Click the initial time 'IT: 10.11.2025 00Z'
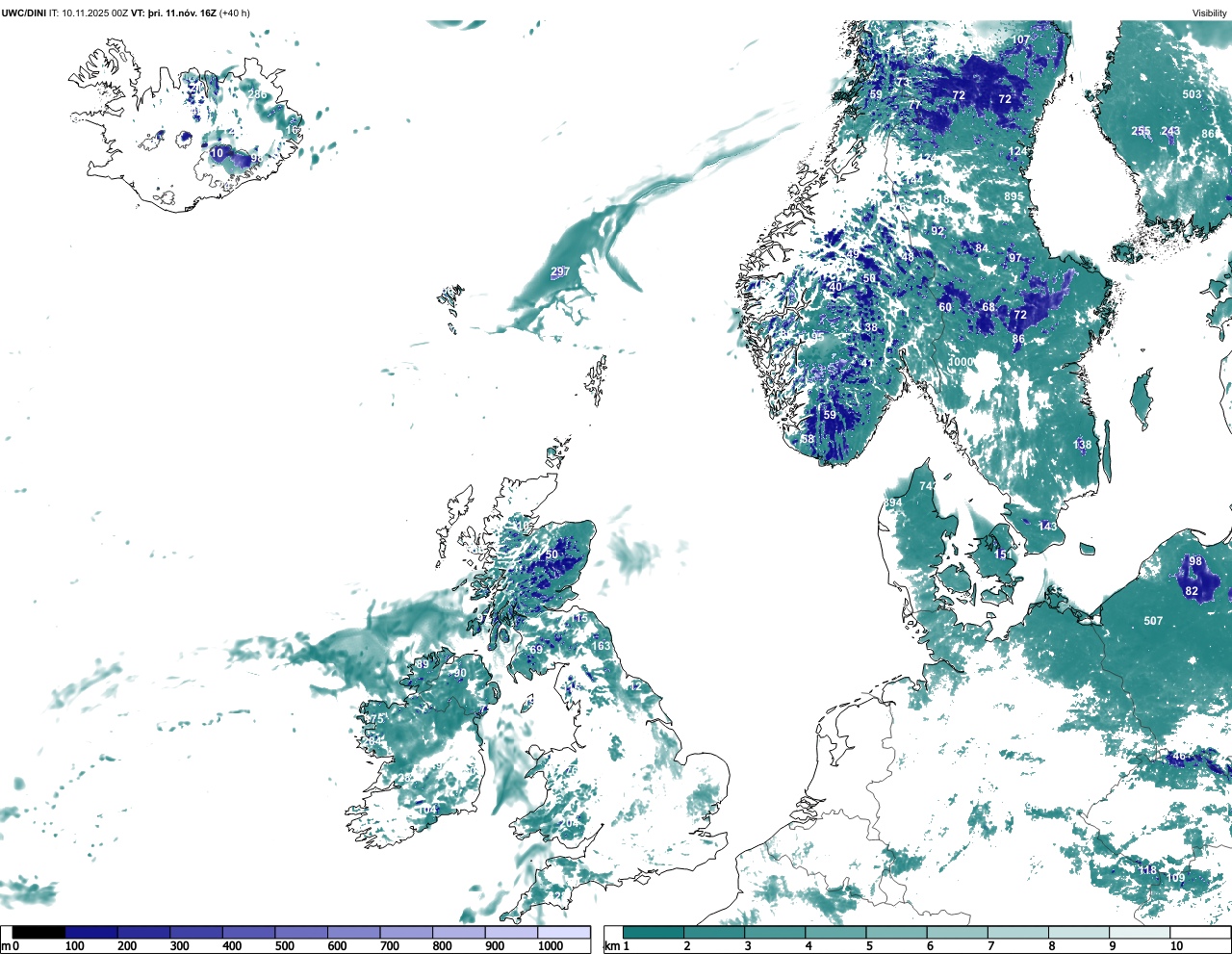Image resolution: width=1232 pixels, height=954 pixels. (x=89, y=13)
